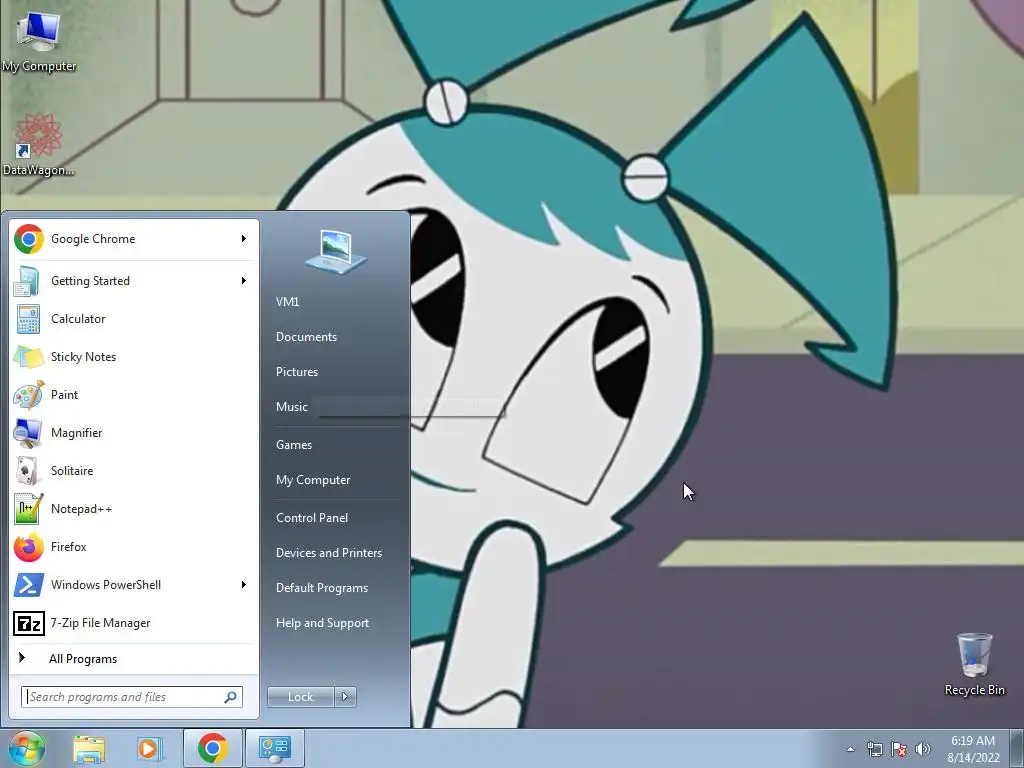1024x768 pixels.
Task: Open Documents from the Start menu
Action: click(x=306, y=337)
